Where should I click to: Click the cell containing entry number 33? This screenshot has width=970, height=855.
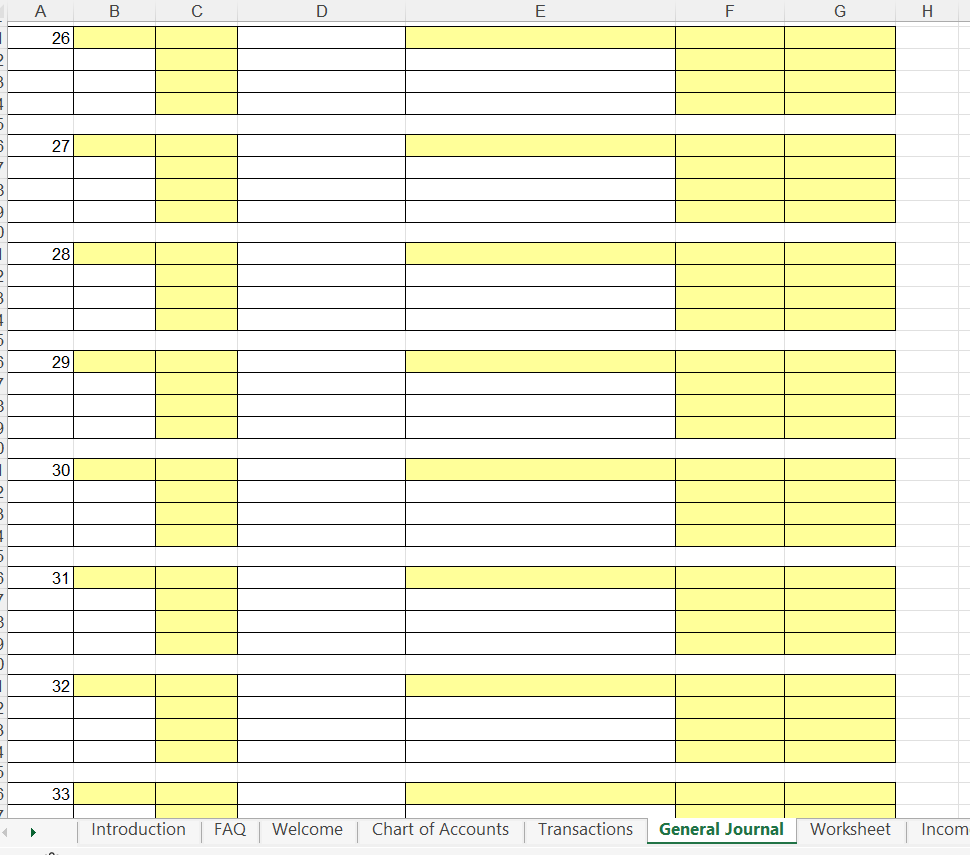(40, 794)
